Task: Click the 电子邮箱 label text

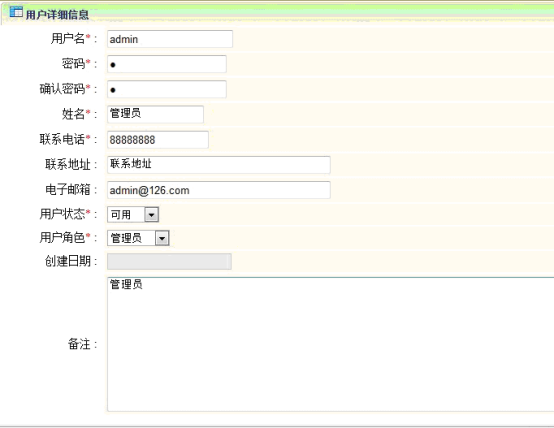Action: 68,190
